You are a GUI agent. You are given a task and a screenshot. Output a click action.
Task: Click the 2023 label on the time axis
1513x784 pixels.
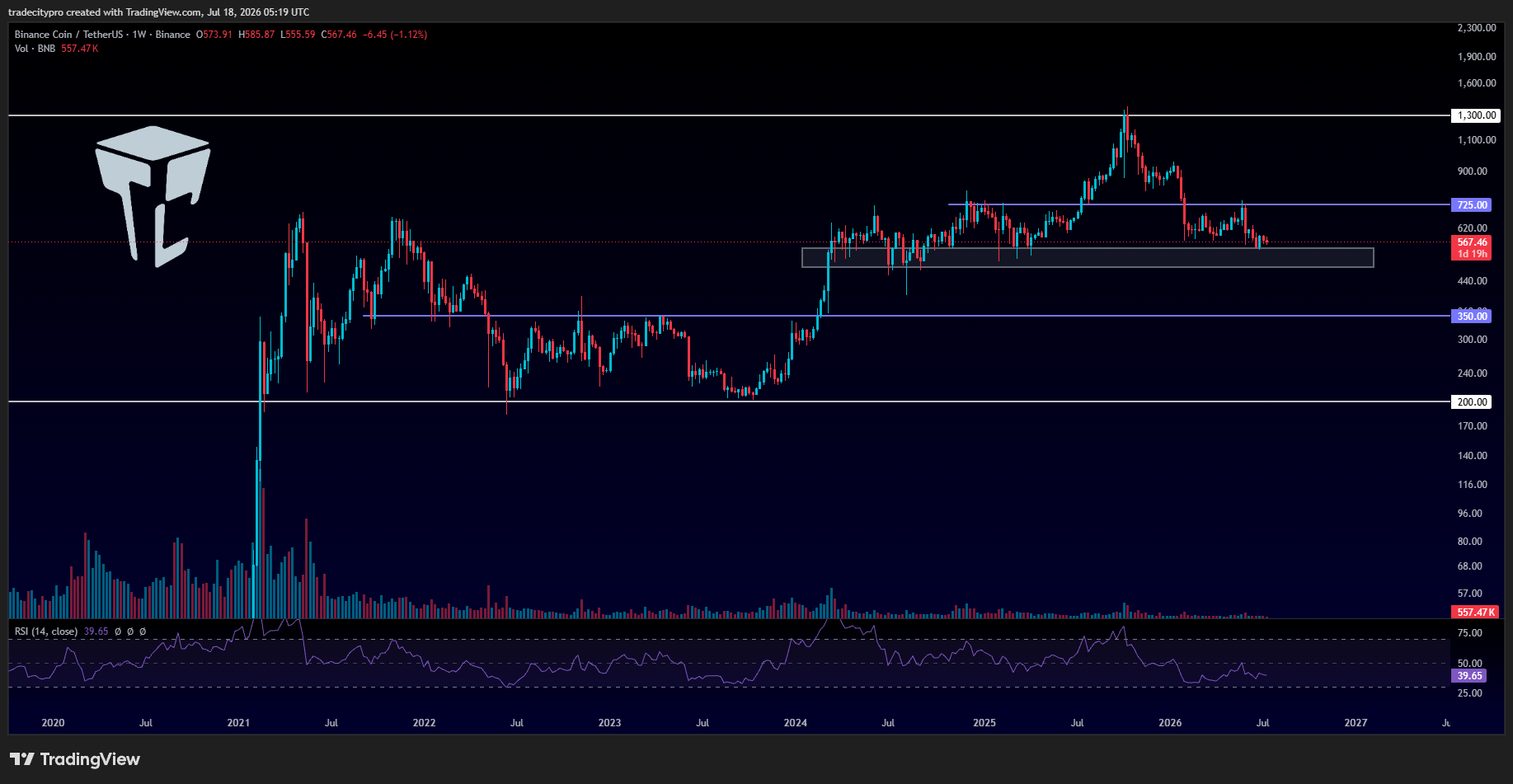tap(609, 723)
